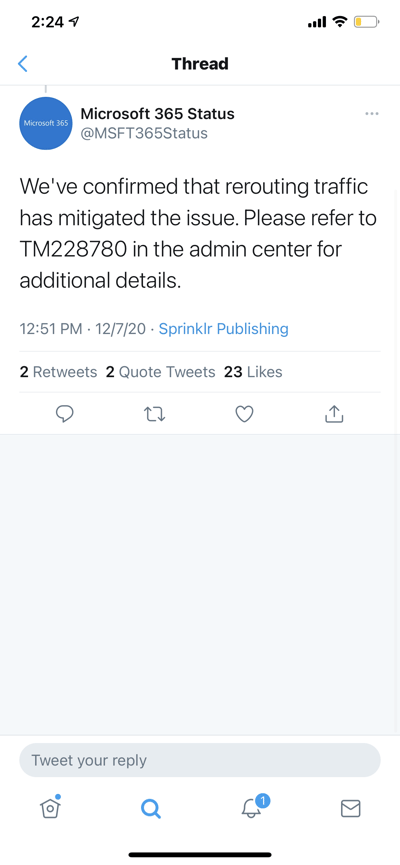The width and height of the screenshot is (400, 865).
Task: Tap the battery indicator in status bar
Action: [366, 22]
